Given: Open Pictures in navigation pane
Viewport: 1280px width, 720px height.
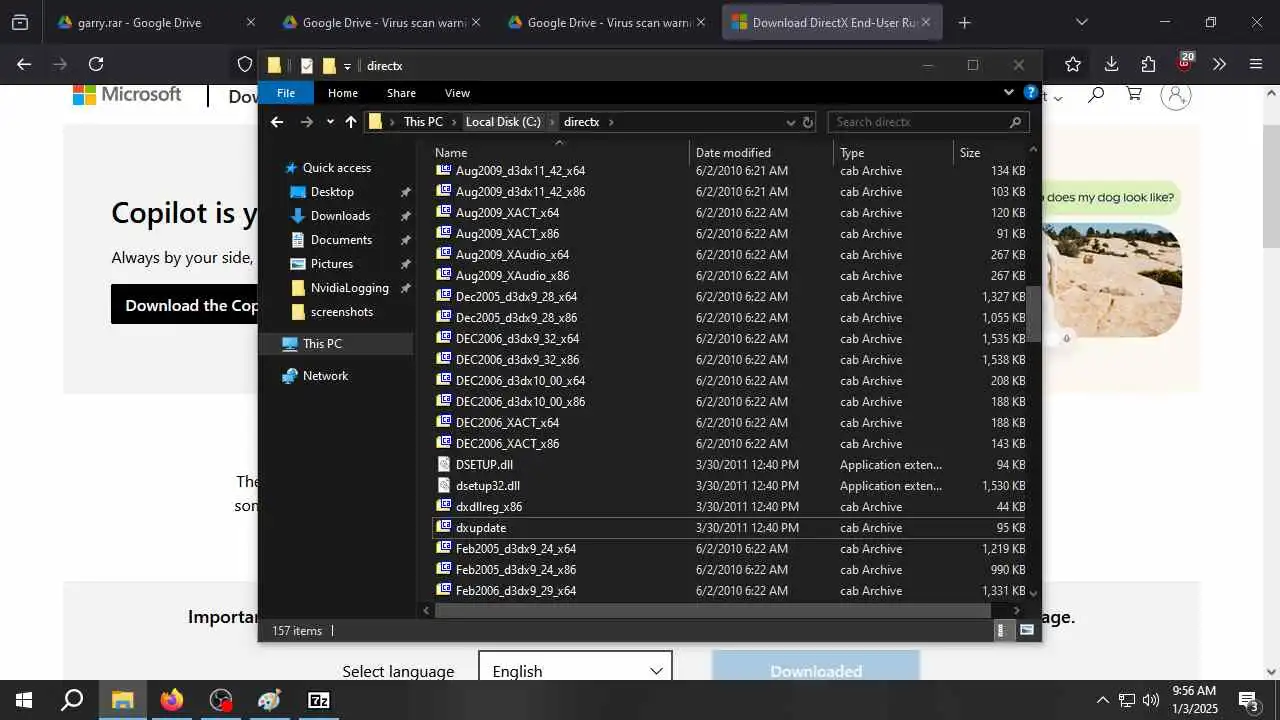Looking at the screenshot, I should [331, 264].
